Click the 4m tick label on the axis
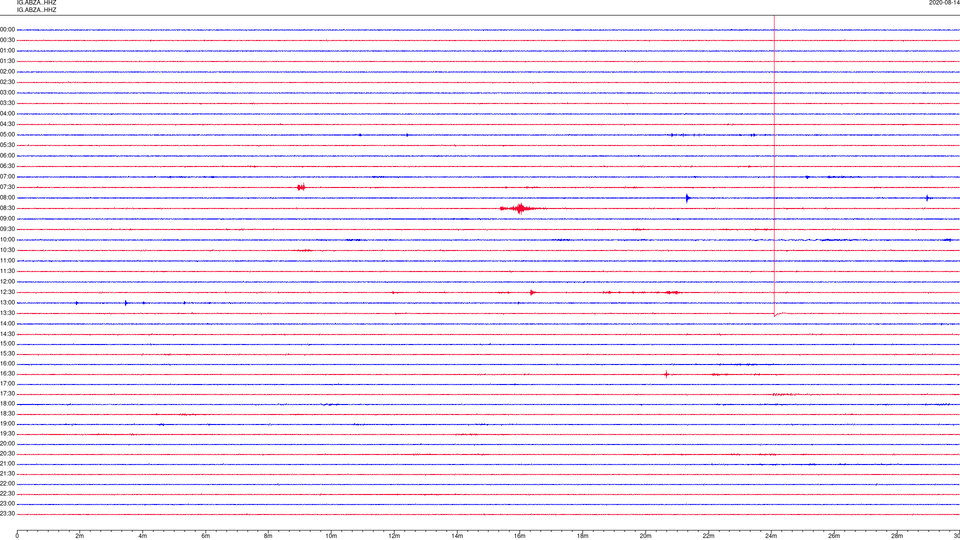Image resolution: width=960 pixels, height=540 pixels. pos(143,536)
